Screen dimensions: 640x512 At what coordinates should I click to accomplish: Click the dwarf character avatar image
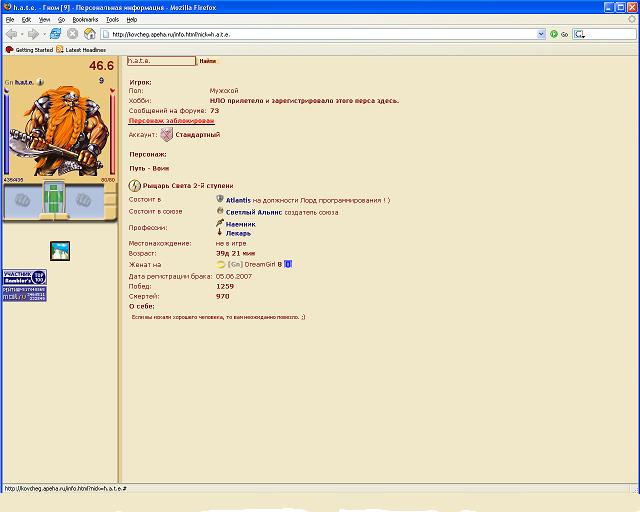tap(60, 131)
